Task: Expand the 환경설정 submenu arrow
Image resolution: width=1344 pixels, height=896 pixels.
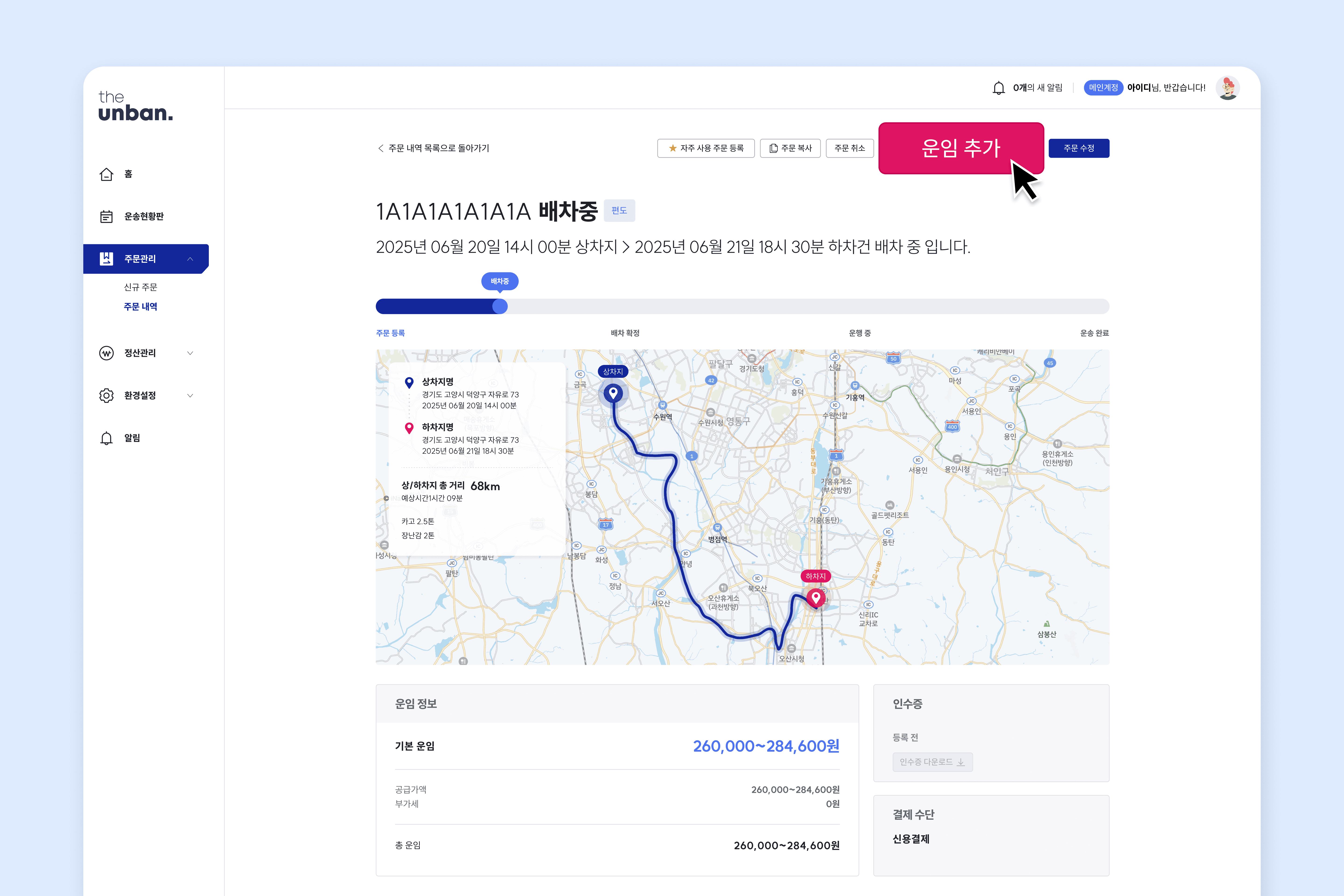Action: coord(190,395)
